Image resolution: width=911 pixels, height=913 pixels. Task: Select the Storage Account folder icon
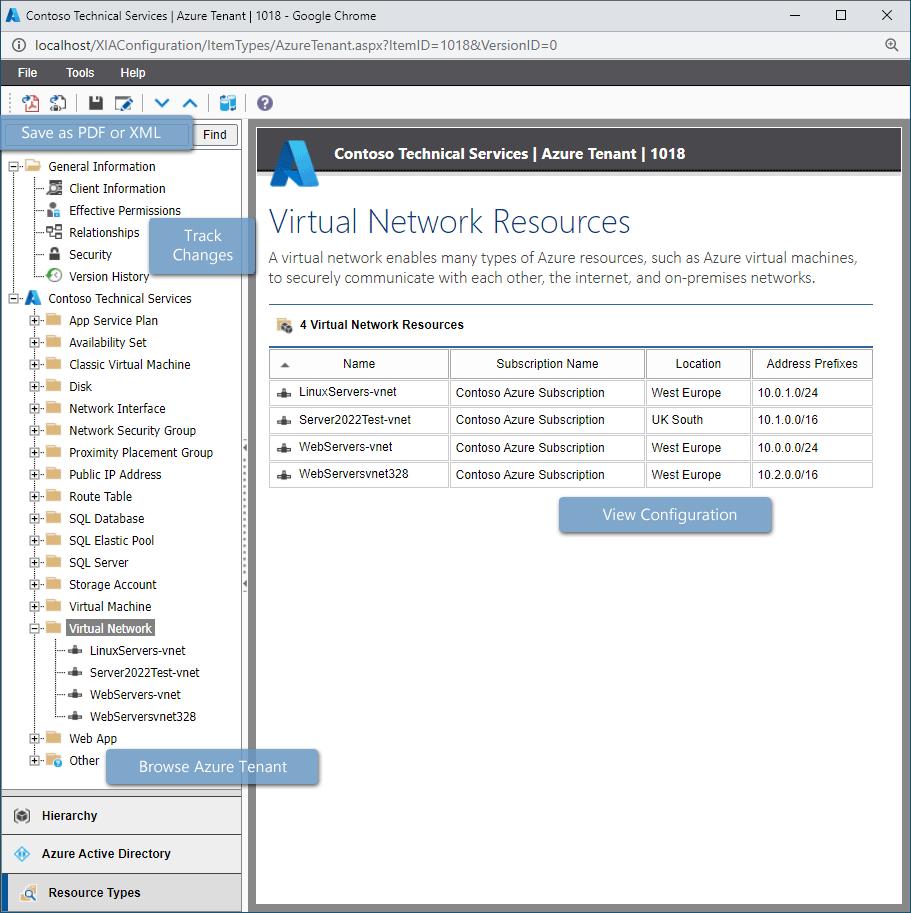pyautogui.click(x=54, y=583)
